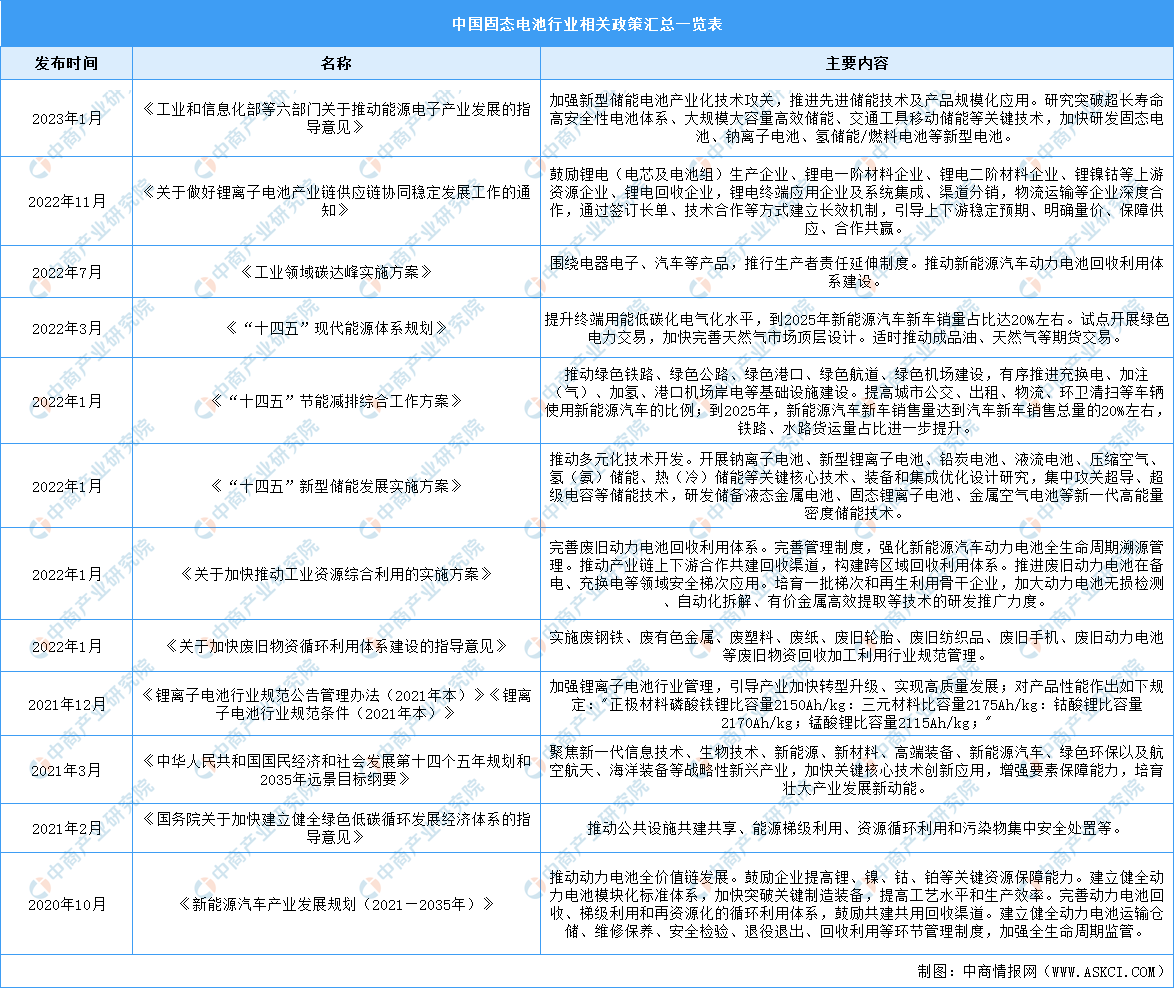Image resolution: width=1174 pixels, height=988 pixels.
Task: Select 《"十四五"新型储能发展实施方案》 name cell
Action: coord(336,487)
